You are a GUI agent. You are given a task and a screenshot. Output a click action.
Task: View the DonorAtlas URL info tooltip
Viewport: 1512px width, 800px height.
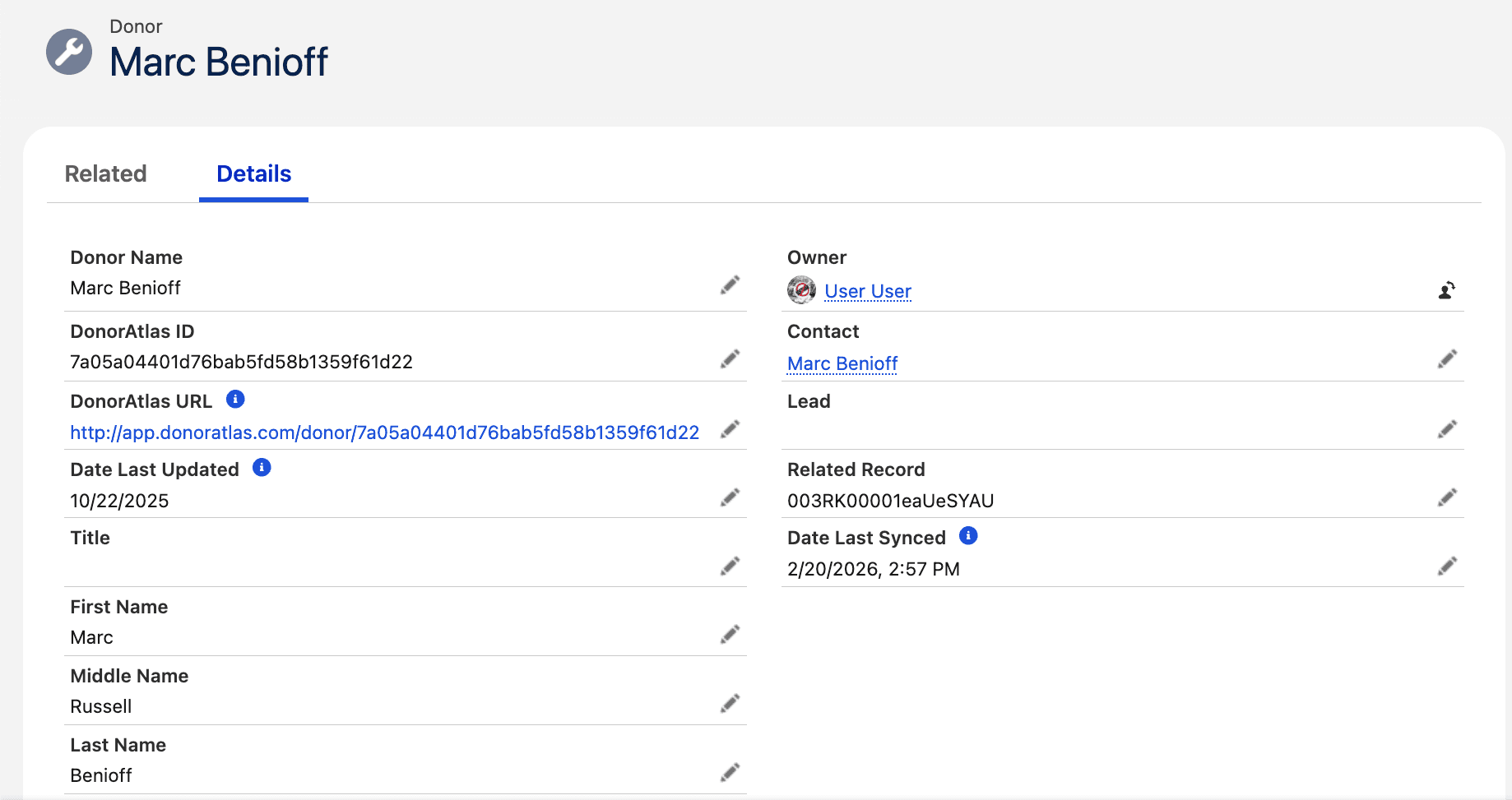tap(236, 400)
